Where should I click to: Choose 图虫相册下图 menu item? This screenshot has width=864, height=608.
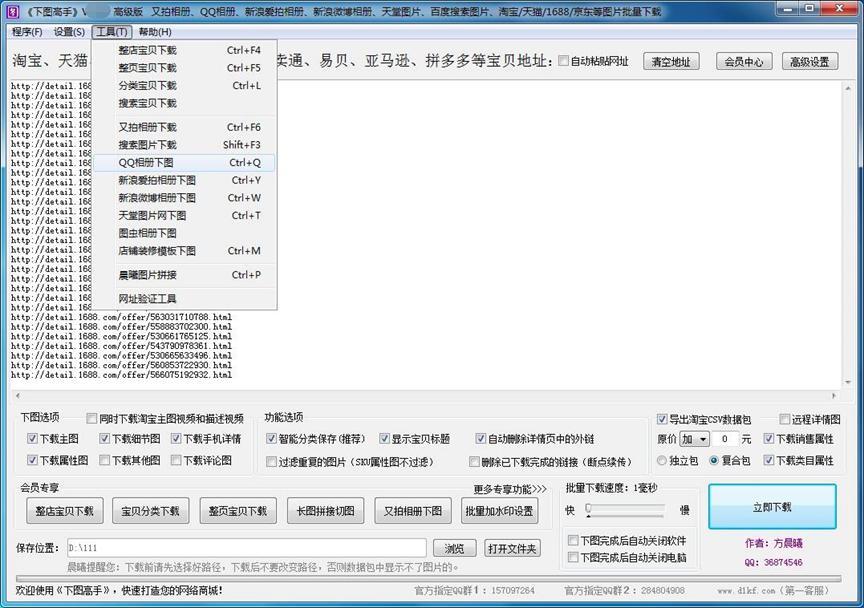[x=185, y=233]
